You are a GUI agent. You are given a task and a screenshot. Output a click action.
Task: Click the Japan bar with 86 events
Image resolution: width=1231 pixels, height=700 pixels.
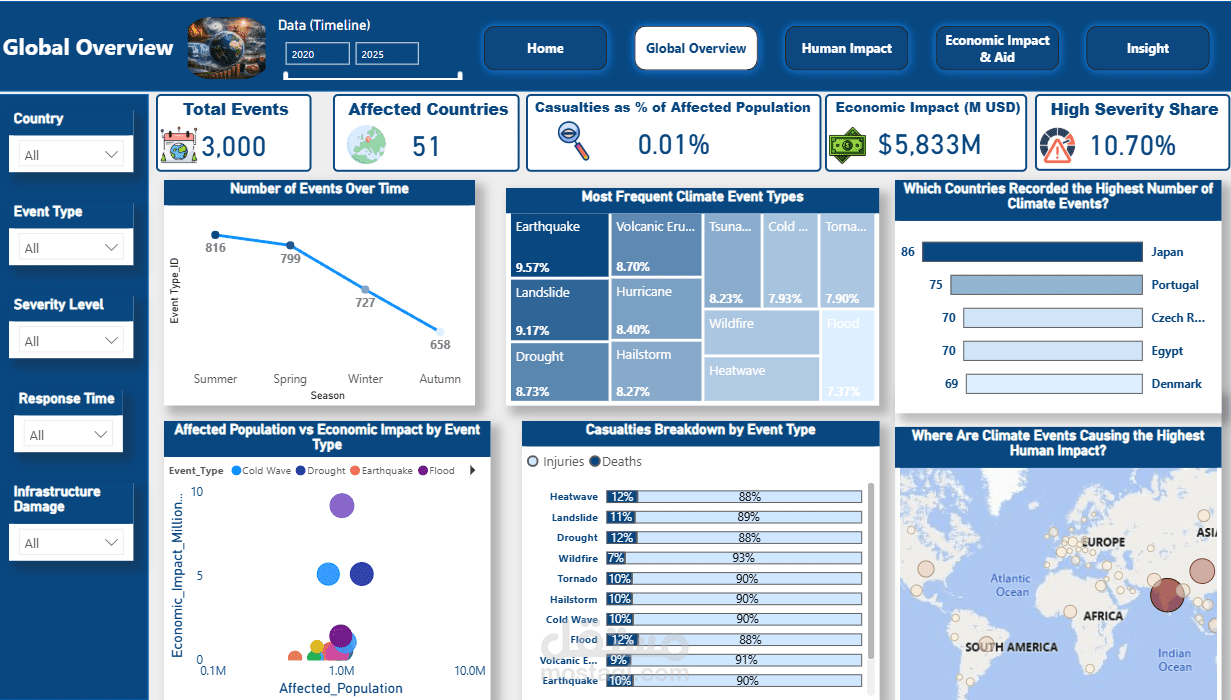[1032, 252]
